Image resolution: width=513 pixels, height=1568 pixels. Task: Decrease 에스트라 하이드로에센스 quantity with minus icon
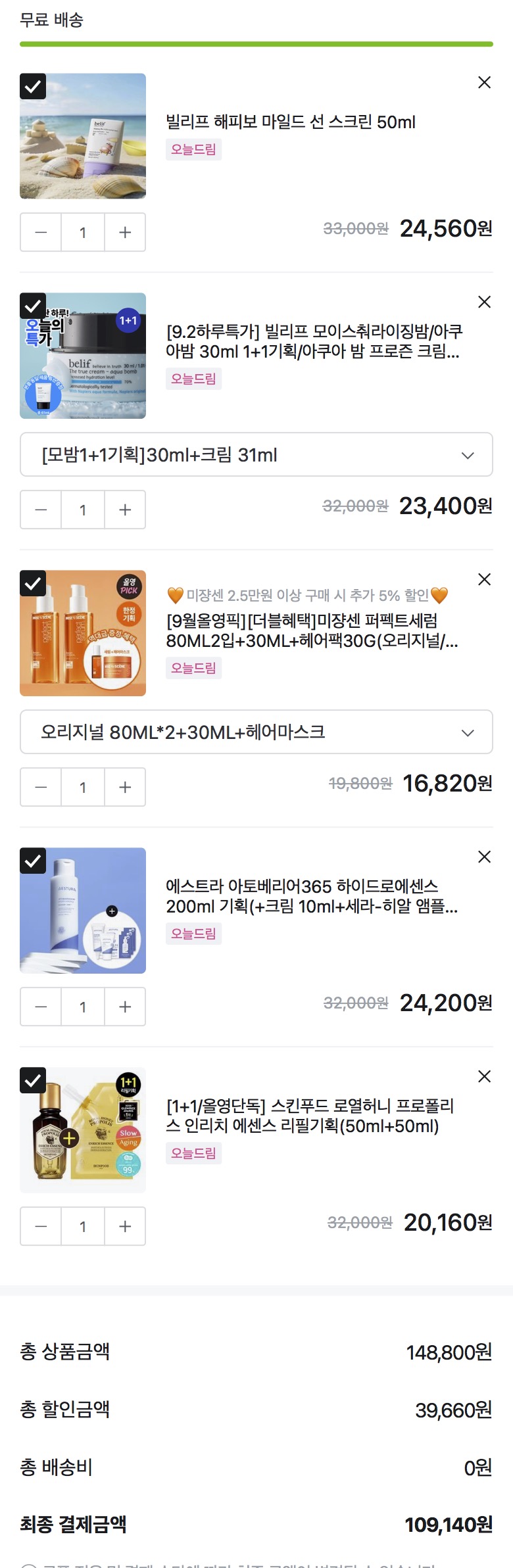41,1007
